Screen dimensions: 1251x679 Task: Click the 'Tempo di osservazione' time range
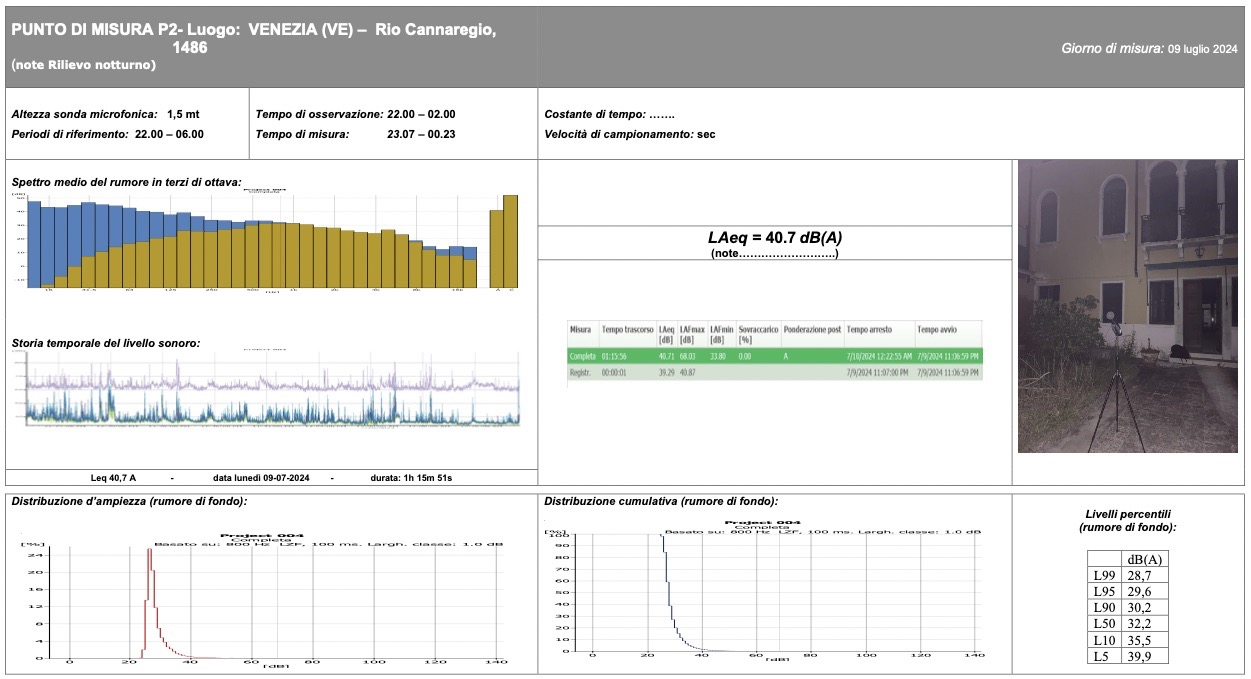coord(355,114)
